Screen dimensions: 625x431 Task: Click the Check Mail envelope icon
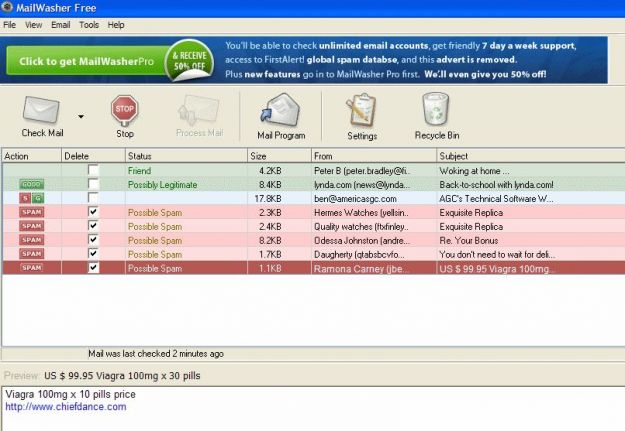(x=41, y=110)
